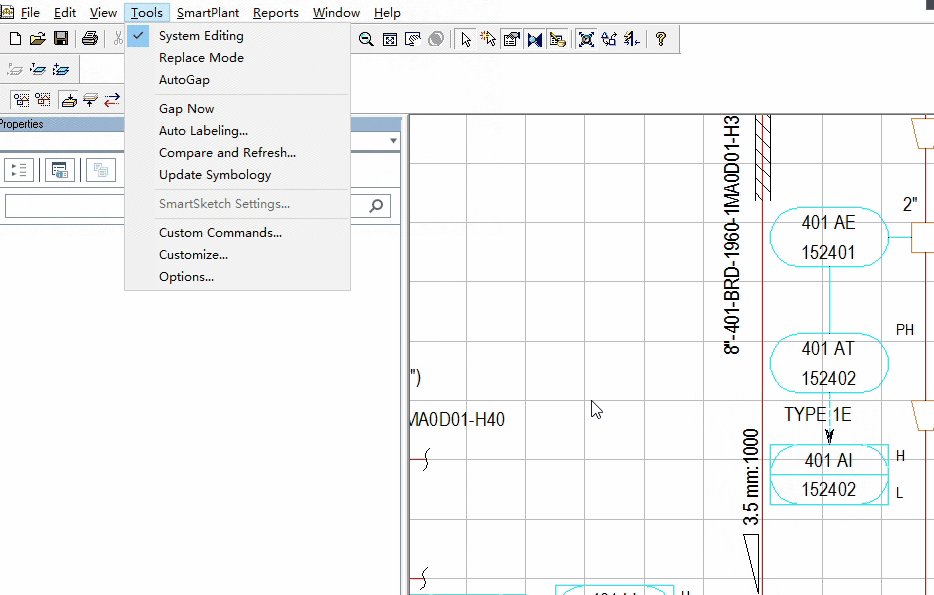This screenshot has width=934, height=595.
Task: Click the valve catalog explorer icon
Action: [534, 39]
